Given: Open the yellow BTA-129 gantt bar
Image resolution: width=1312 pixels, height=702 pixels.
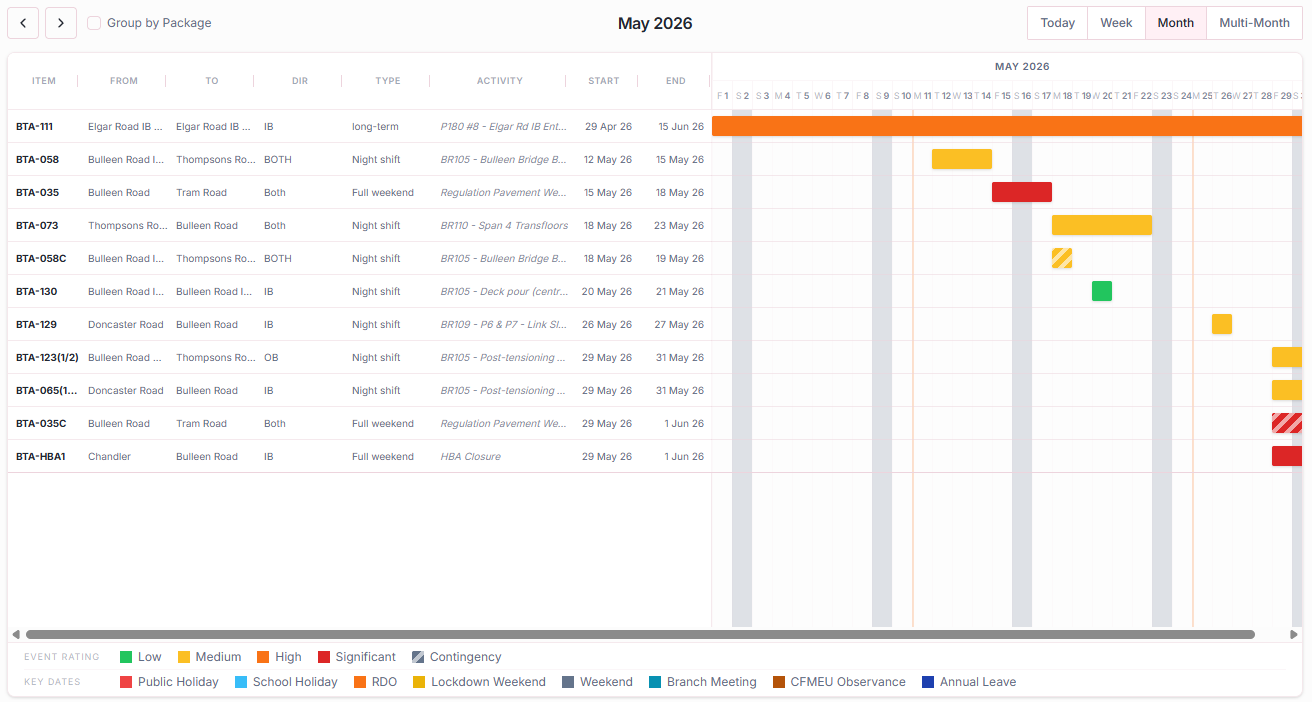Looking at the screenshot, I should pyautogui.click(x=1222, y=324).
